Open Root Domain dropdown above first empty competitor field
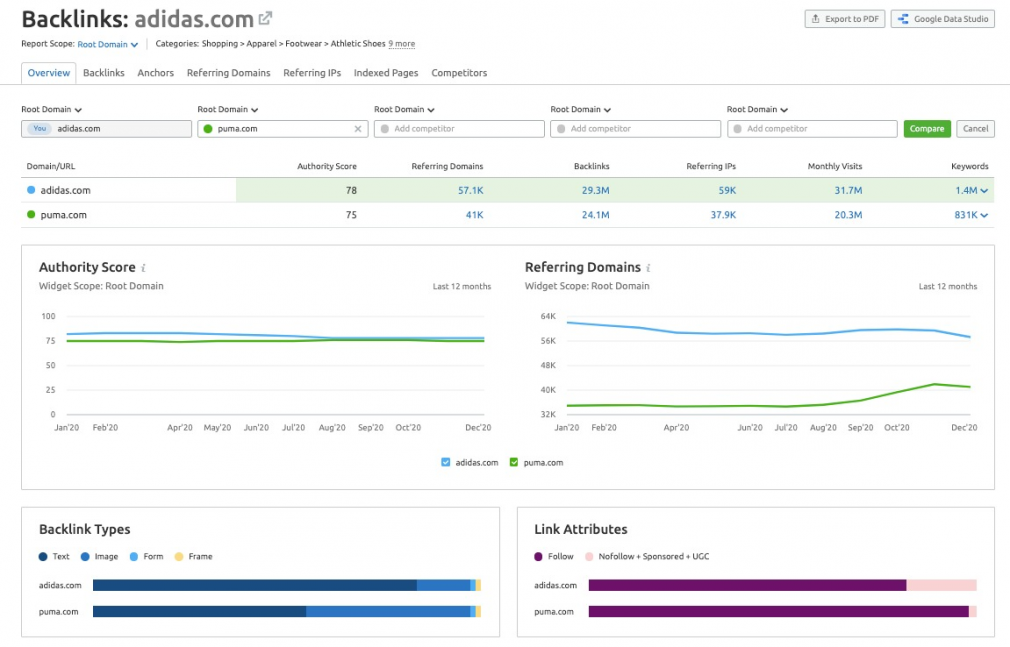This screenshot has width=1010, height=647. point(405,110)
